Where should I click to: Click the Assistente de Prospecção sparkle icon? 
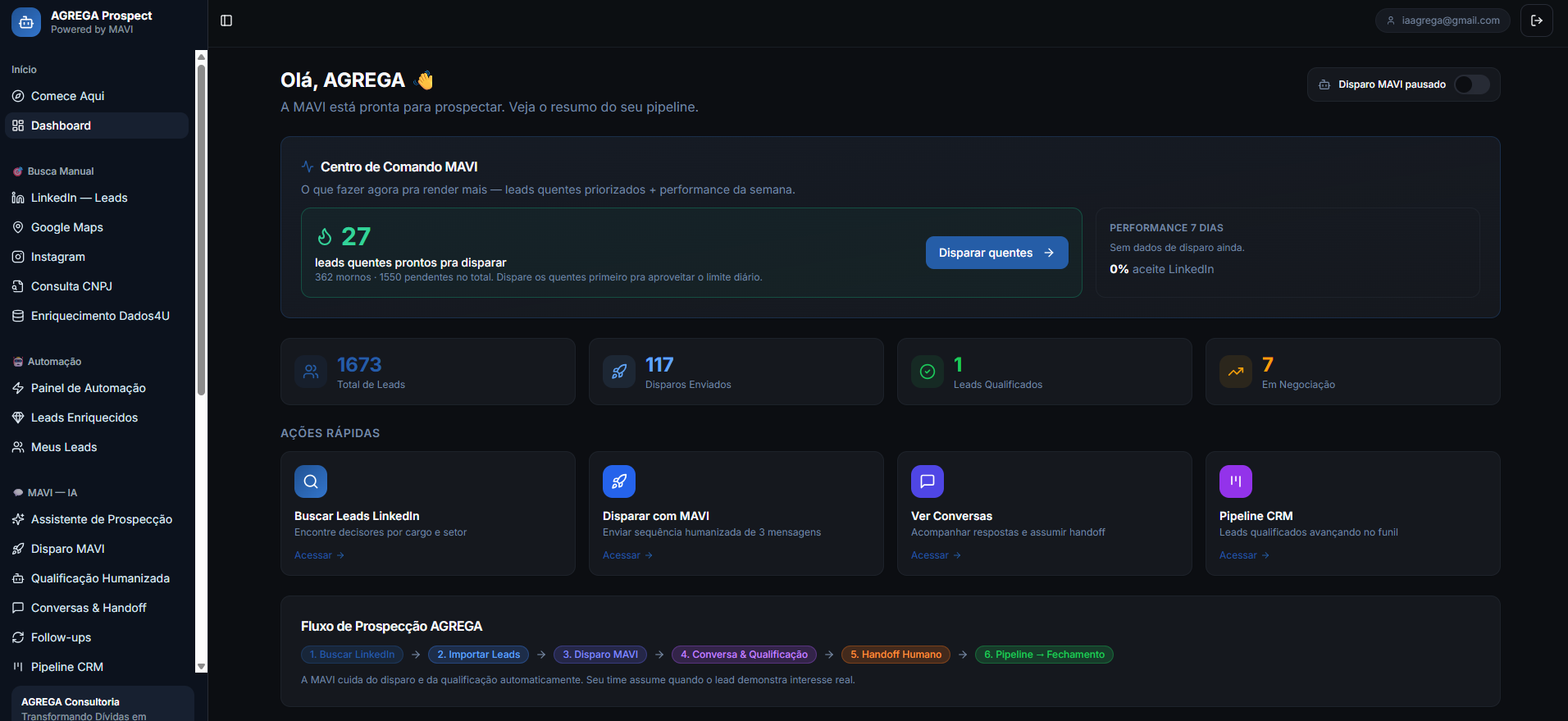18,519
